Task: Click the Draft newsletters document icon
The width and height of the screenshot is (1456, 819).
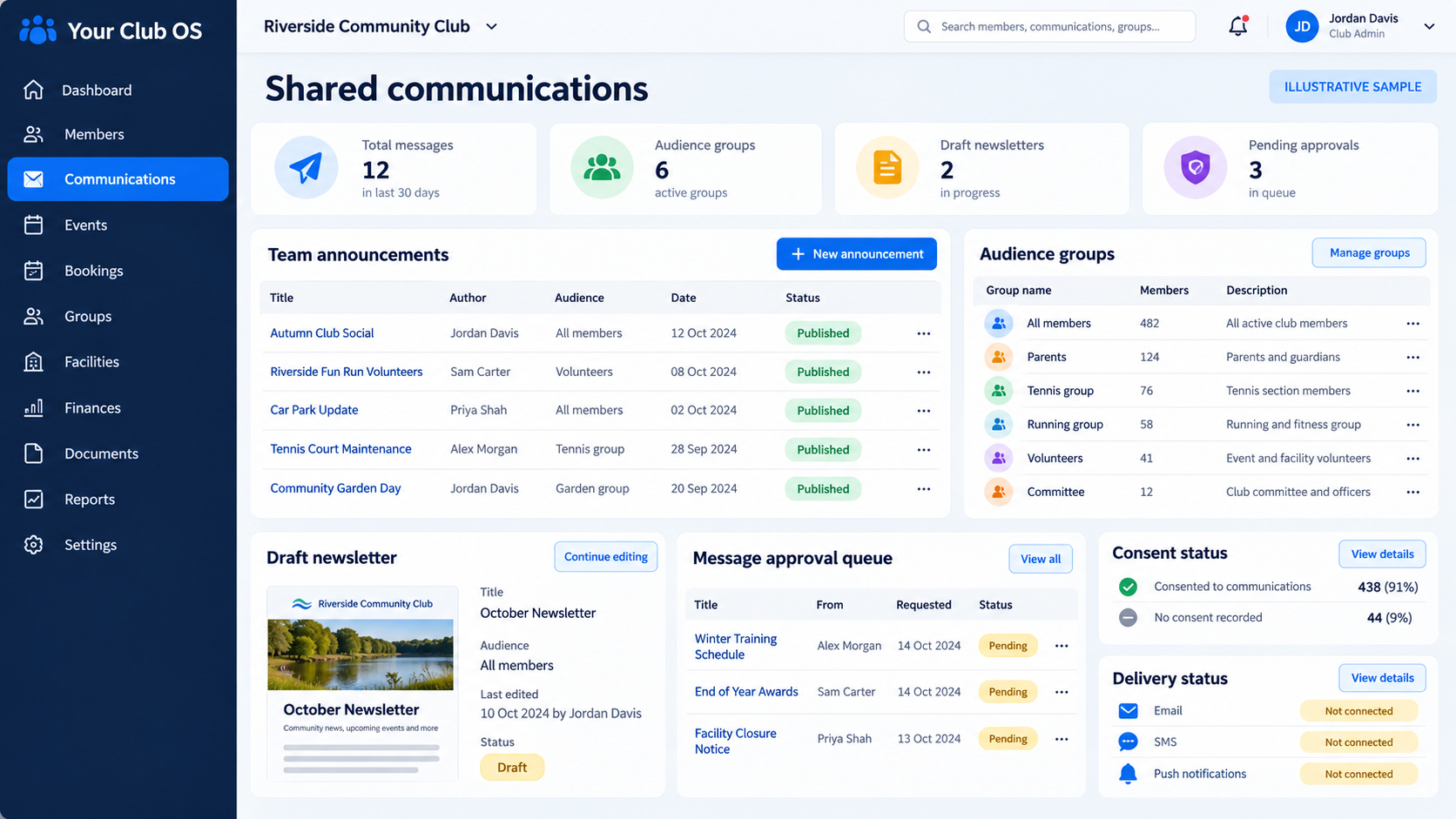Action: pos(887,167)
